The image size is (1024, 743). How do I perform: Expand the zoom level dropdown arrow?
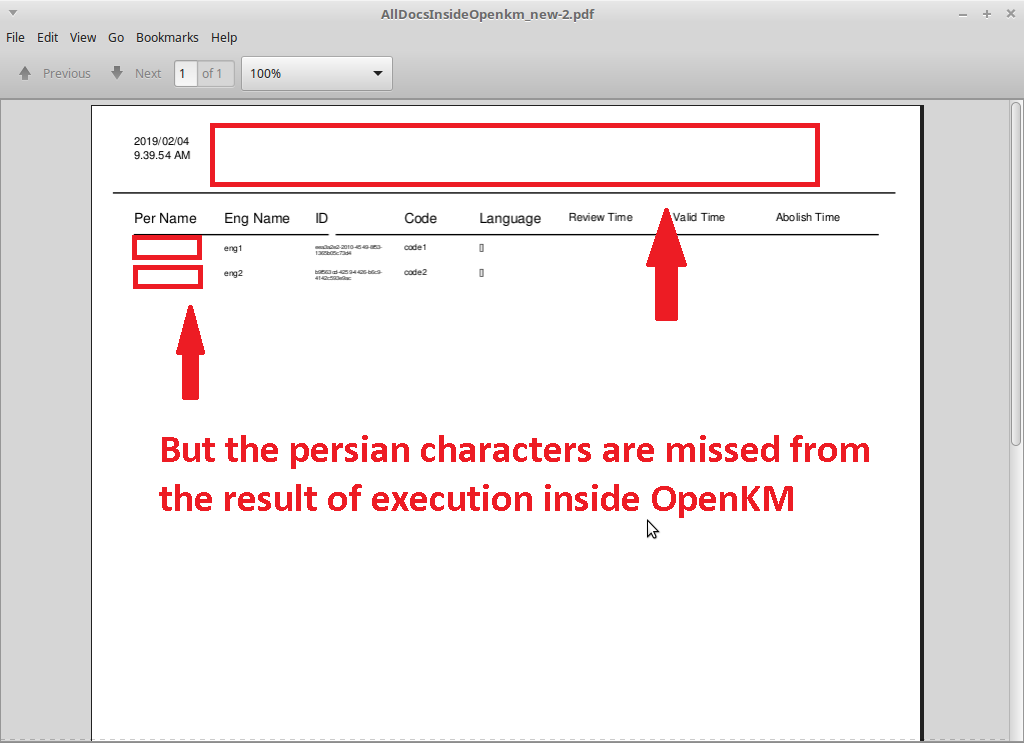point(378,73)
